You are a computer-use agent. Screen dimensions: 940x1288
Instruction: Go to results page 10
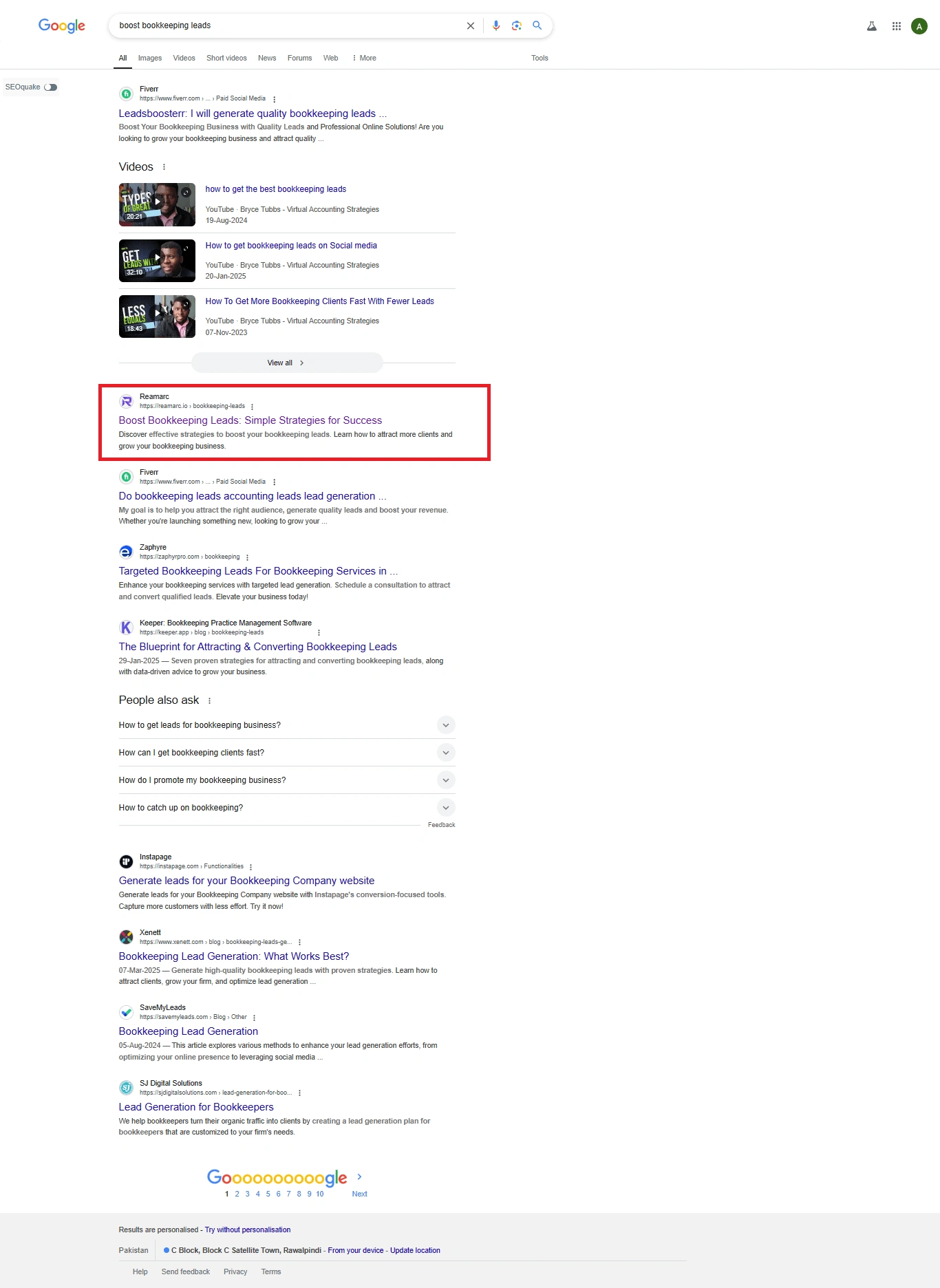320,1194
